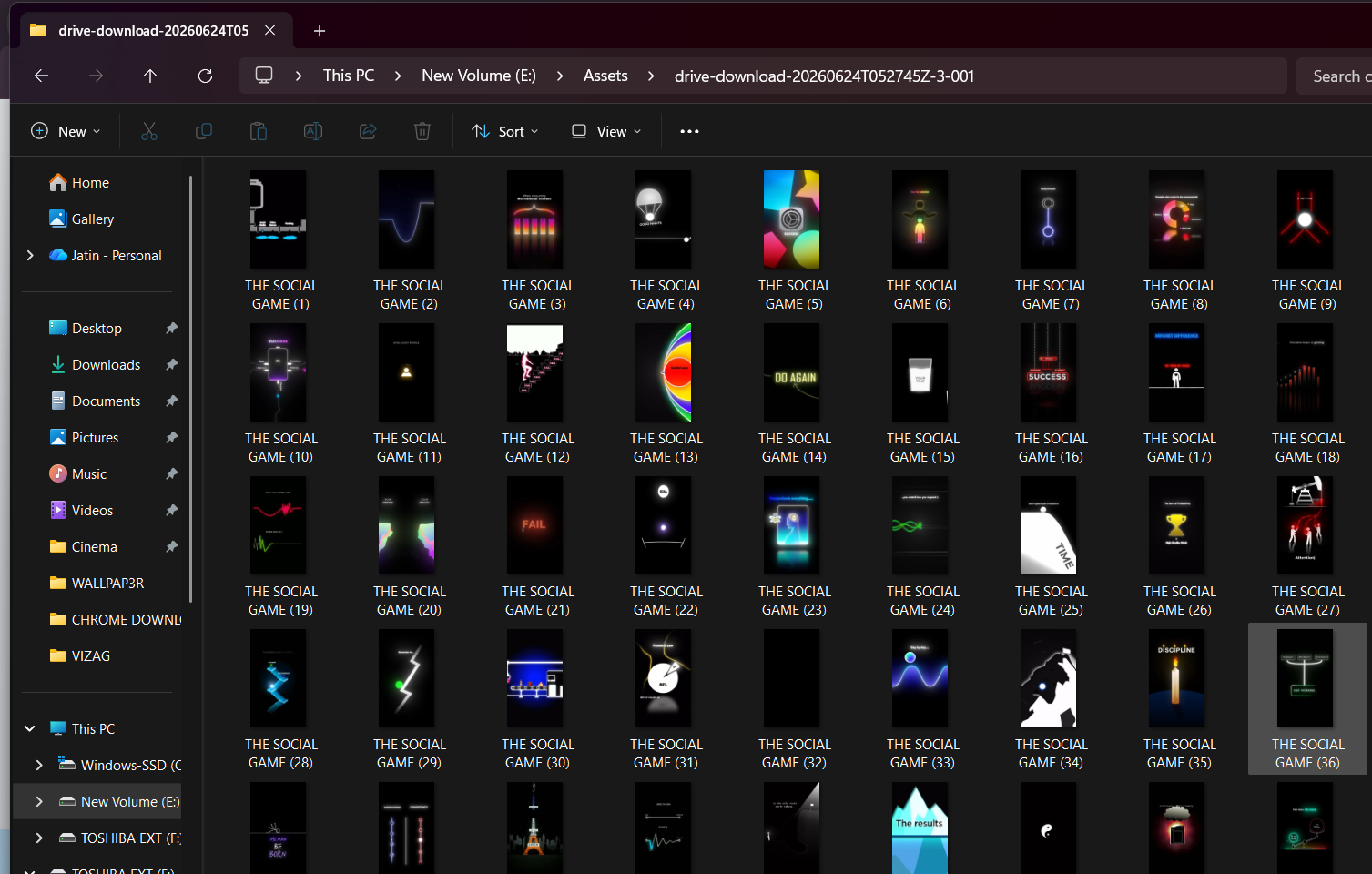Select THE SOCIAL GAME (13) thumbnail
This screenshot has width=1372, height=874.
coord(663,372)
